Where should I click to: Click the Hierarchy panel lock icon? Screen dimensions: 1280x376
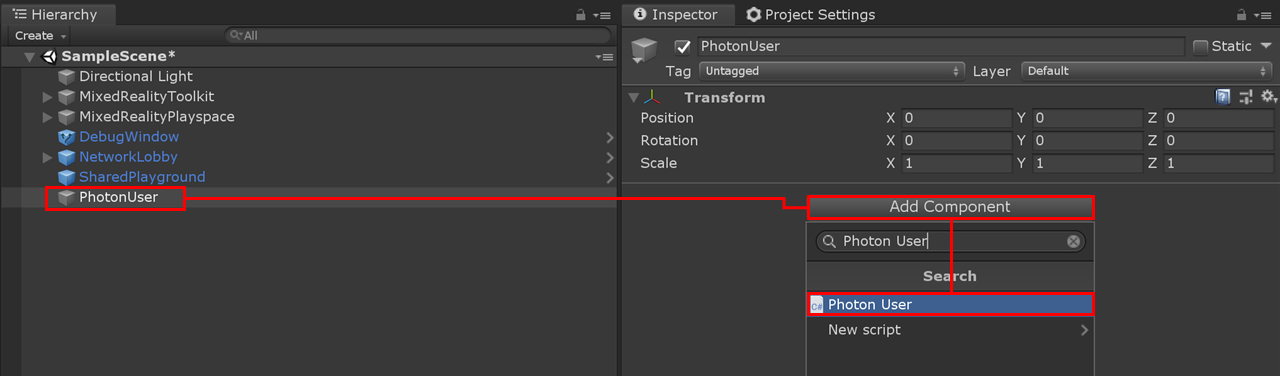(x=581, y=15)
